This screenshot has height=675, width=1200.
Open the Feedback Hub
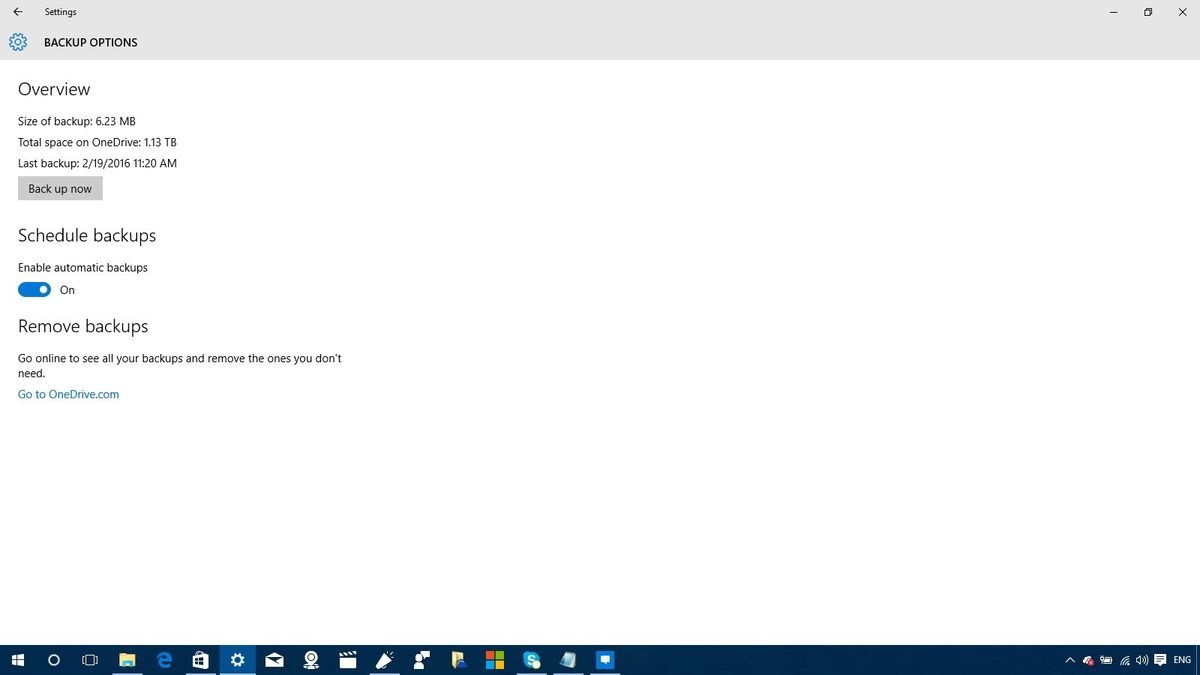pyautogui.click(x=384, y=660)
